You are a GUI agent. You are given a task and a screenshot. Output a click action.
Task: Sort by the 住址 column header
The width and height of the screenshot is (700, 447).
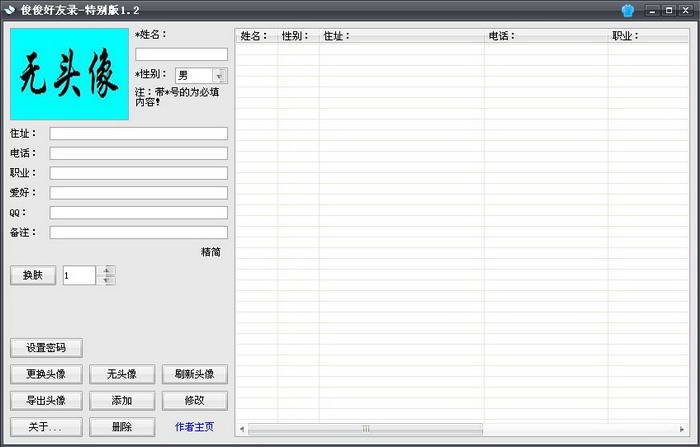click(402, 36)
